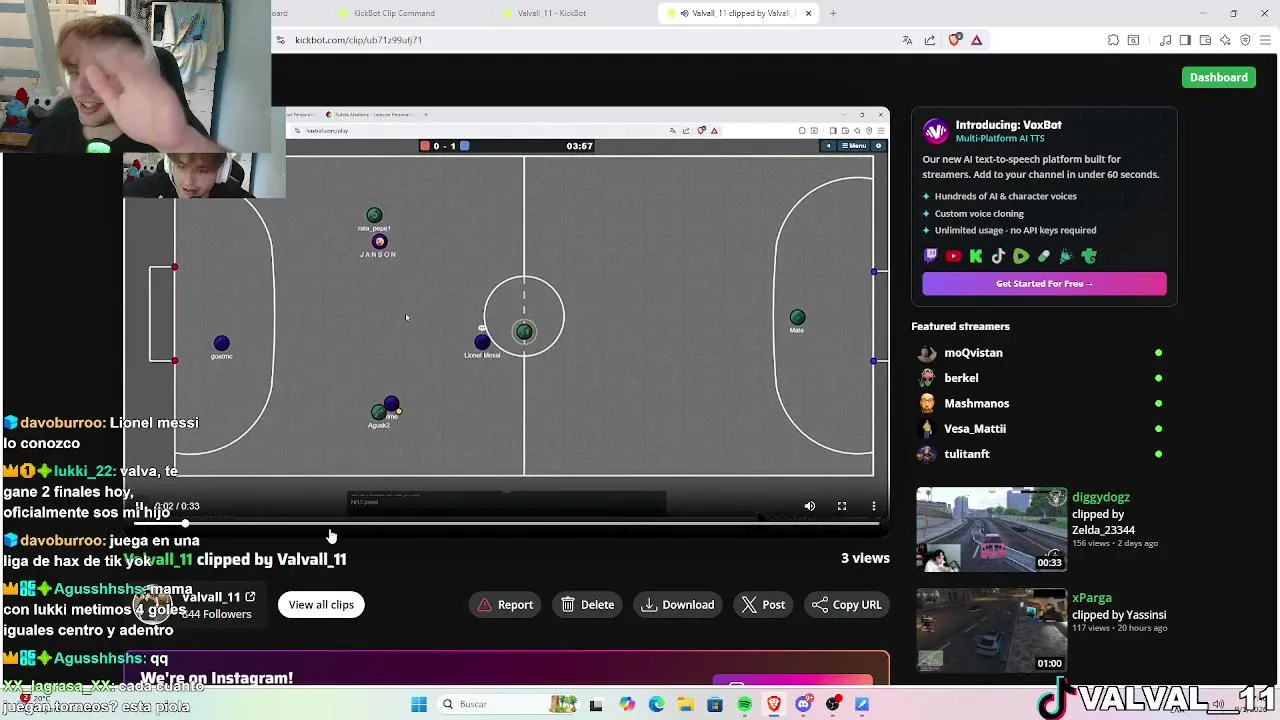Click the Kick platform icon
This screenshot has height=720, width=1280.
click(x=976, y=256)
